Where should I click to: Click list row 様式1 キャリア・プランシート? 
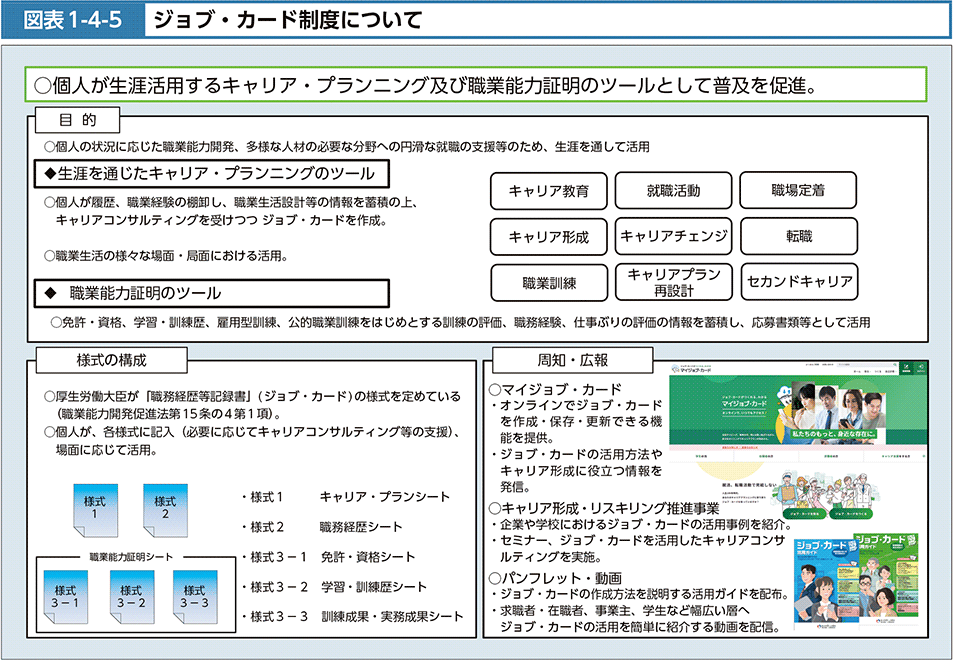tap(345, 497)
